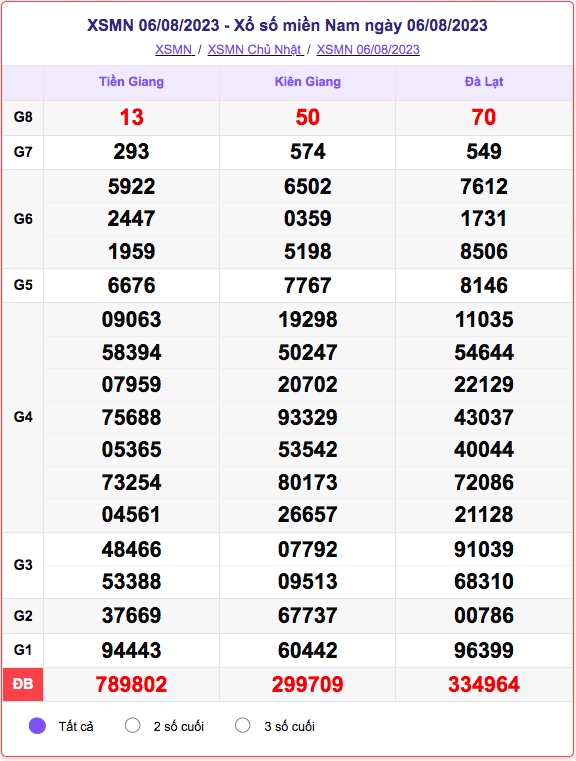Click Kiên Giang G8 number 50
576x761 pixels.
(308, 117)
